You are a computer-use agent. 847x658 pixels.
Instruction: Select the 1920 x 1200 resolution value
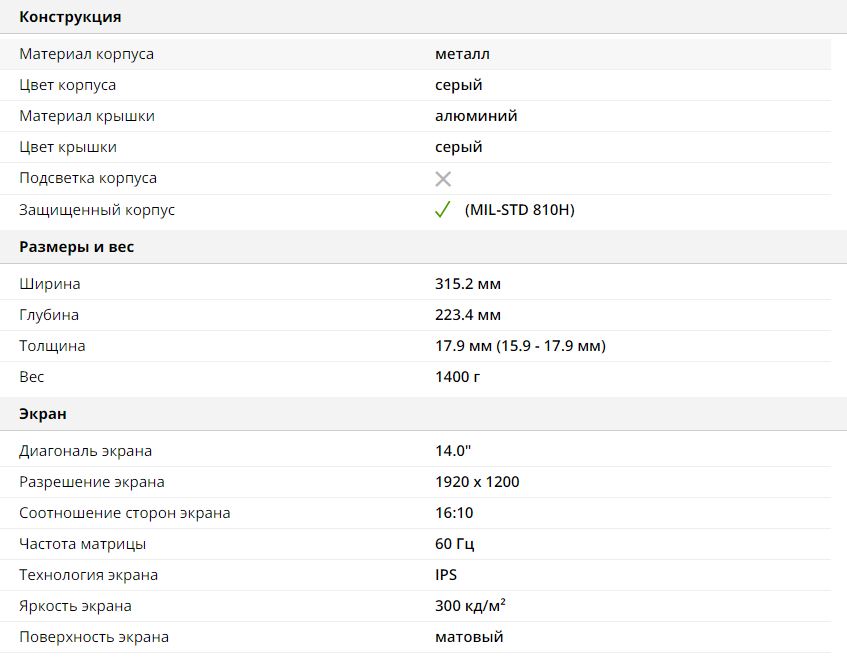coord(477,482)
